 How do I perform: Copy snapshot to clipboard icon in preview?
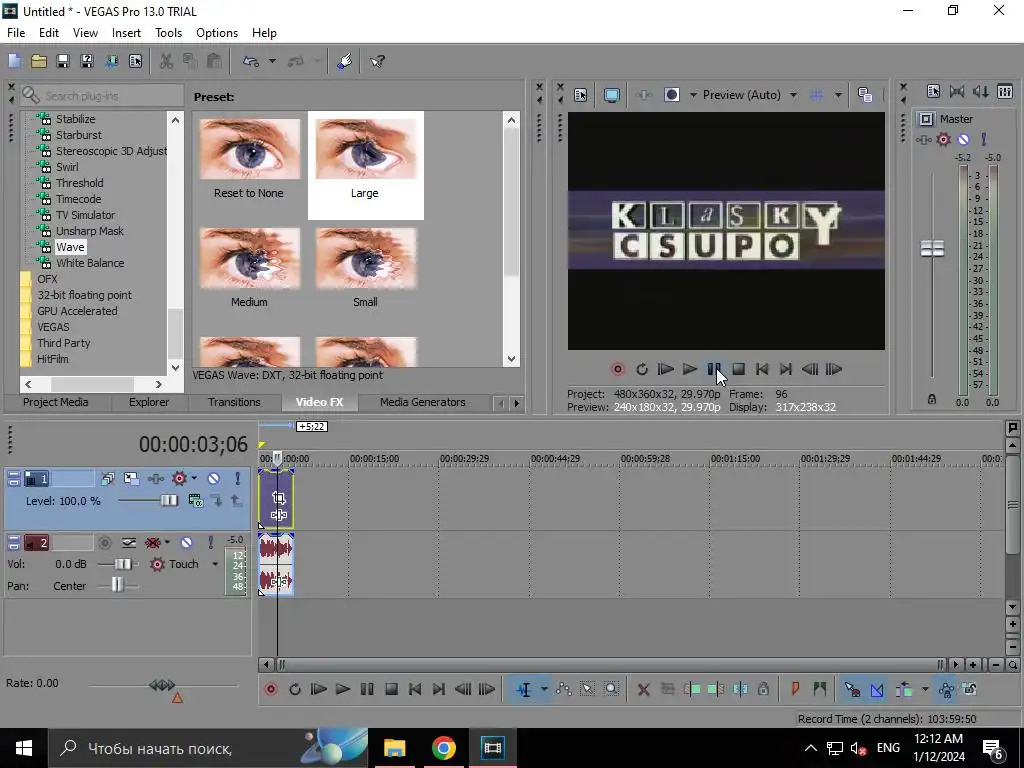(865, 95)
